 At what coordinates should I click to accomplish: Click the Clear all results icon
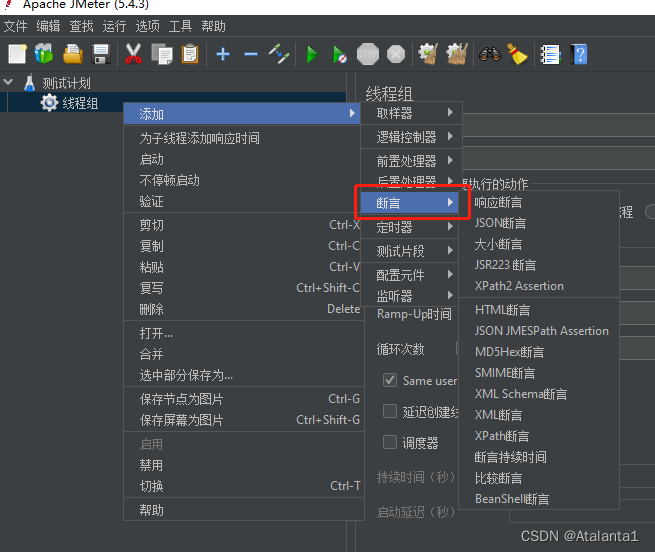pyautogui.click(x=457, y=54)
